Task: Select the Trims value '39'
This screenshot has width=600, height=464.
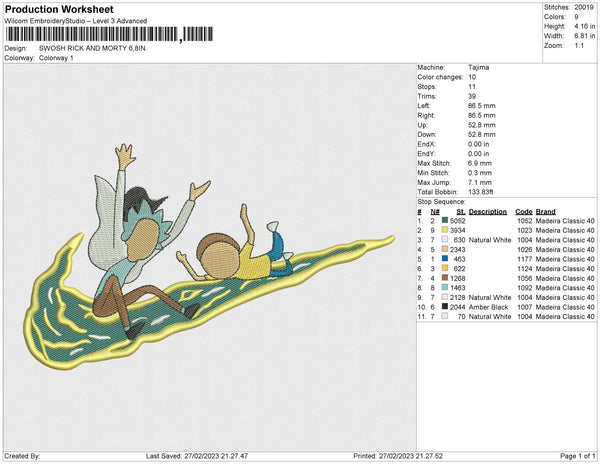Action: pyautogui.click(x=472, y=96)
